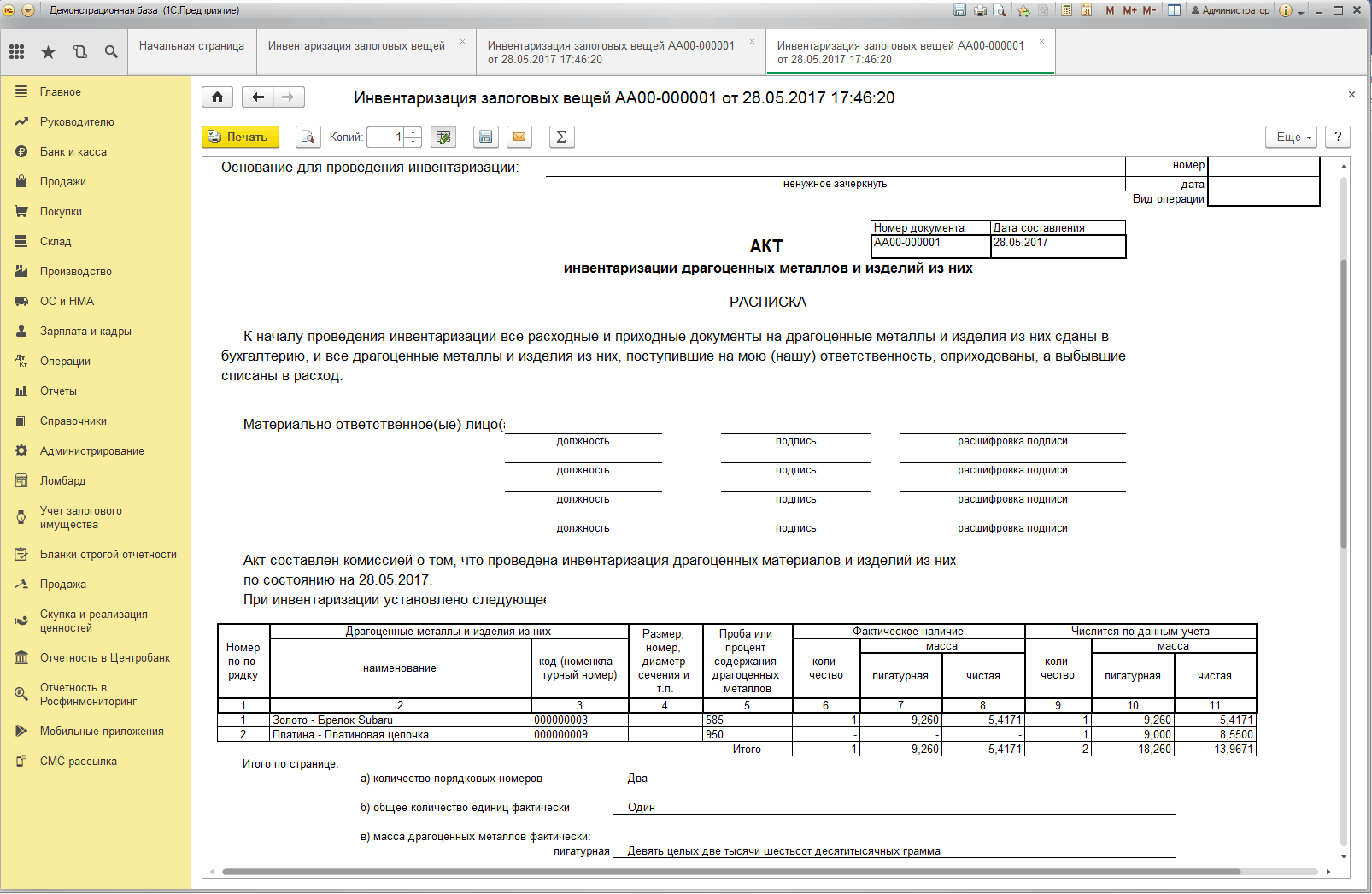Open the calculator icon in the title bar
The image size is (1372, 894).
[1067, 10]
